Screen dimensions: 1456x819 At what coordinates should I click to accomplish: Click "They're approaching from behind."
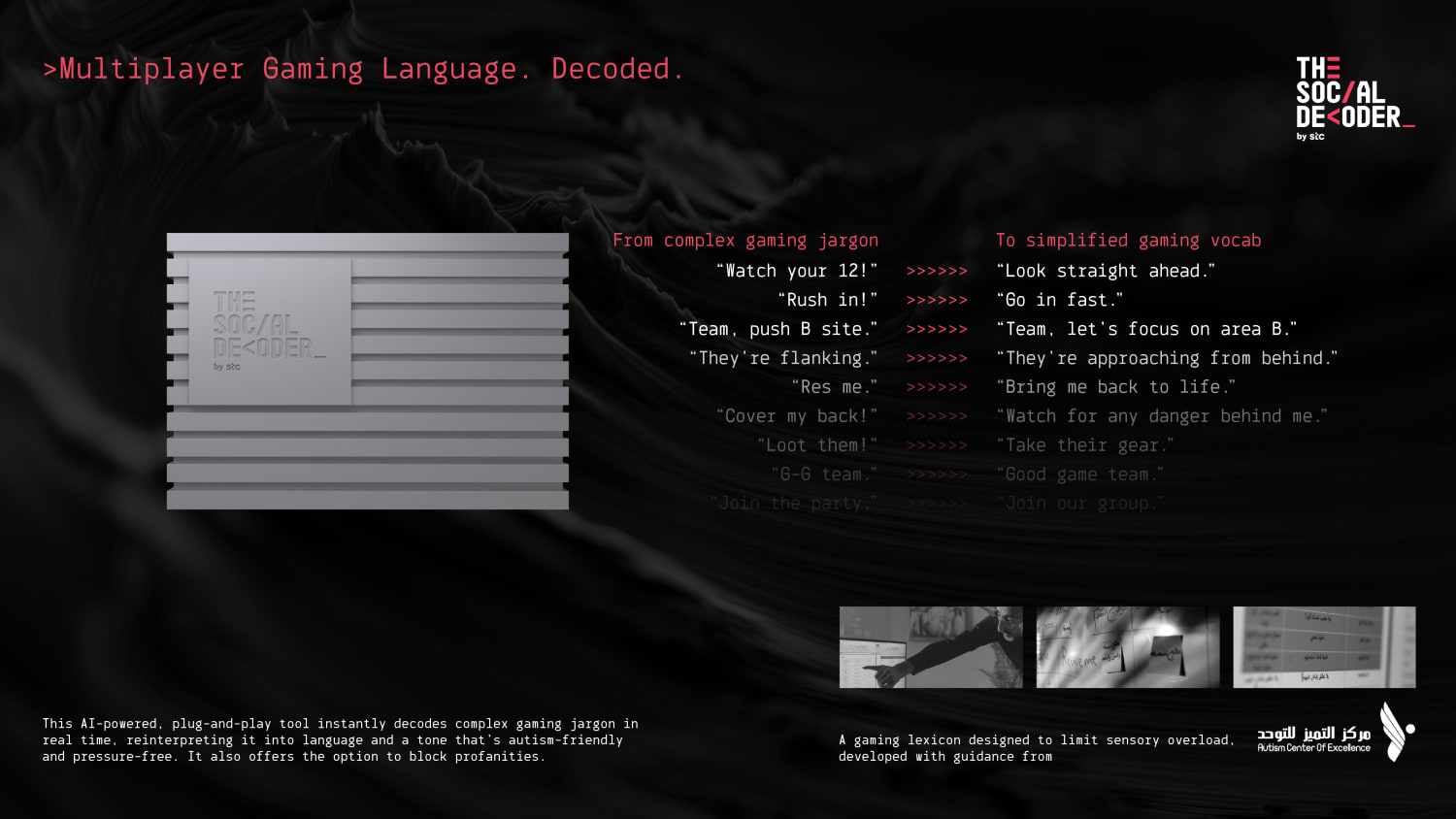(1168, 358)
